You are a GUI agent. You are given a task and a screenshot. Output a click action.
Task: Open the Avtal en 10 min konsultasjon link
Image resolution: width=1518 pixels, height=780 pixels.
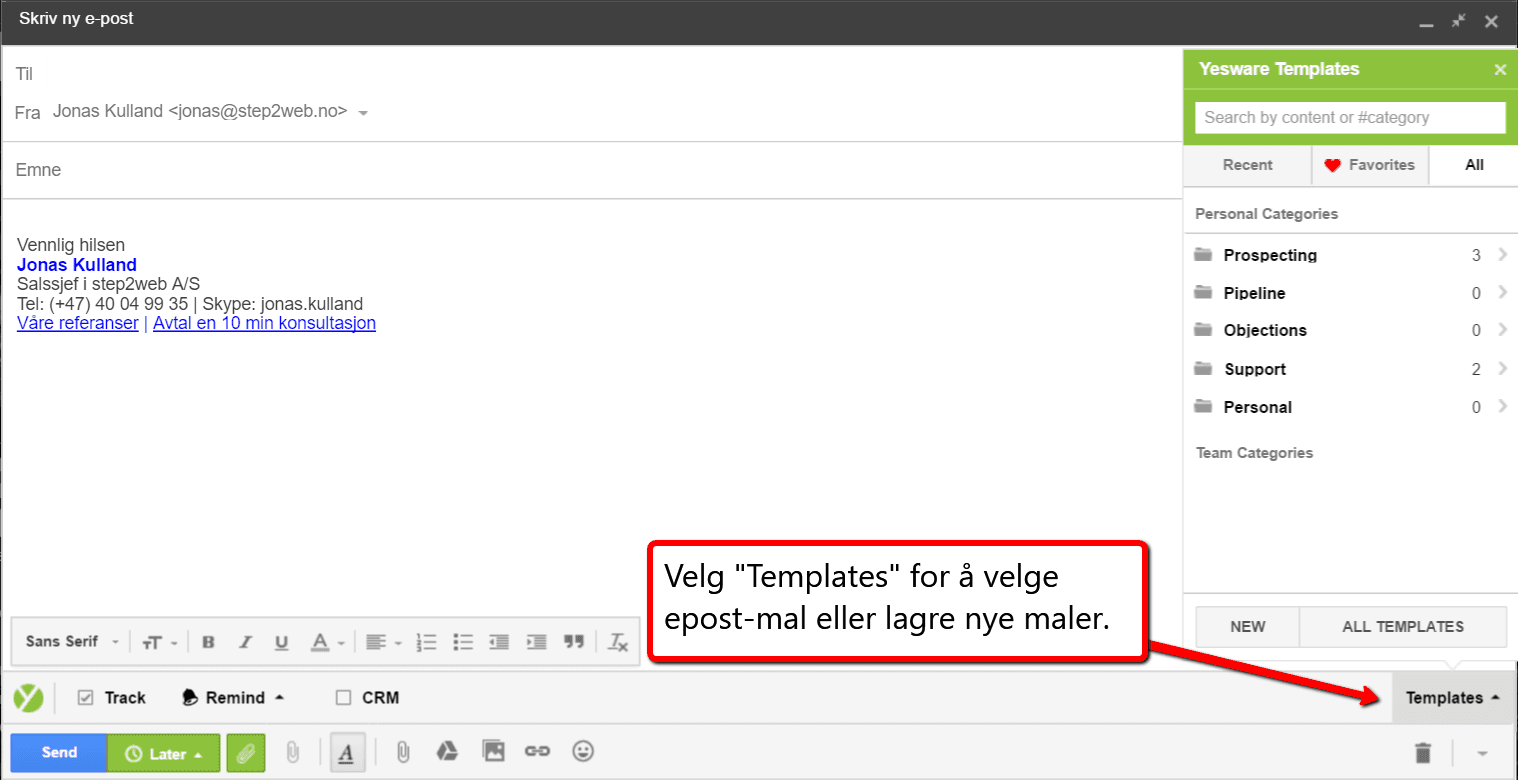(264, 323)
